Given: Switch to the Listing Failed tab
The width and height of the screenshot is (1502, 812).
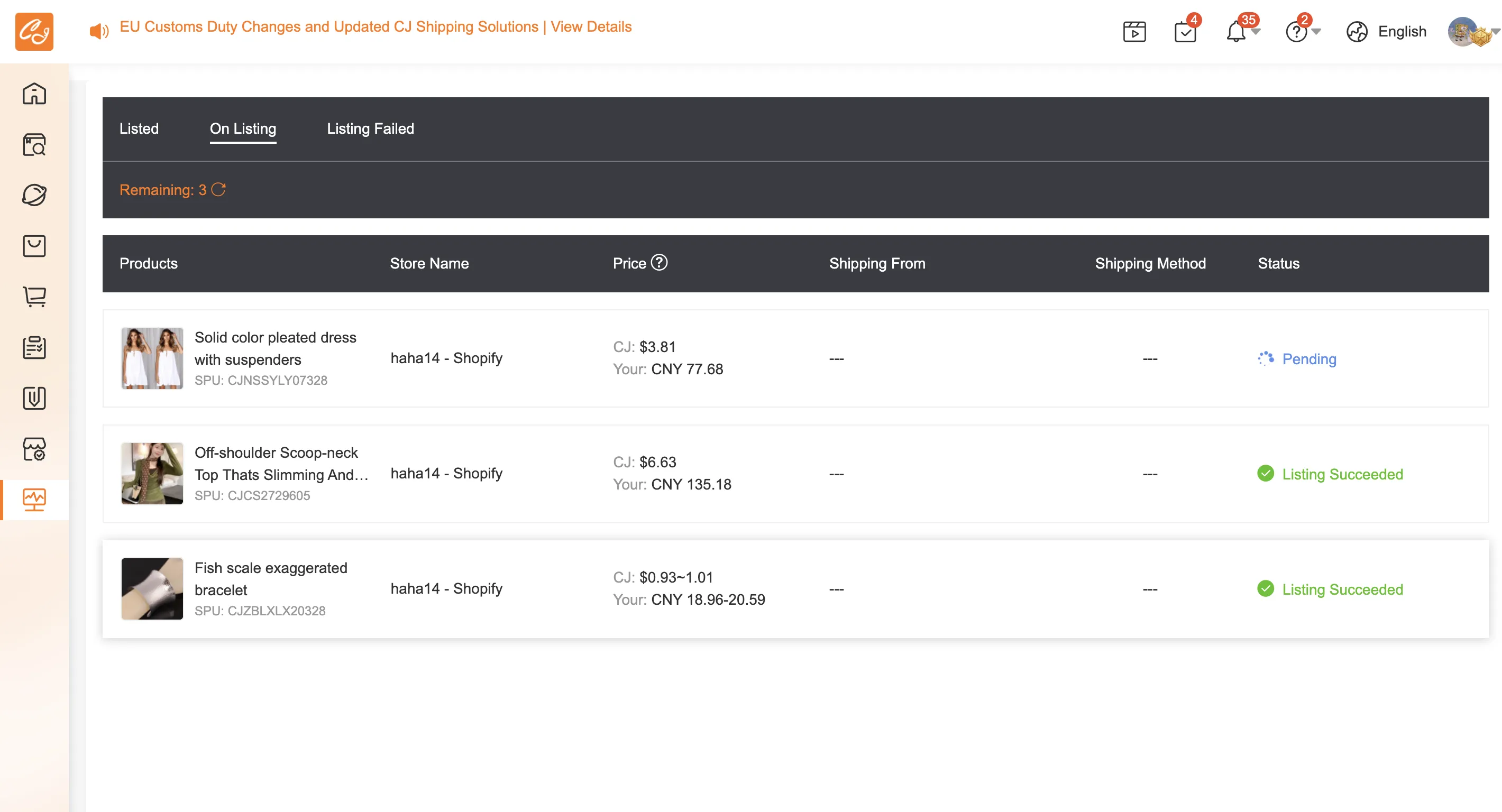Looking at the screenshot, I should coord(370,128).
